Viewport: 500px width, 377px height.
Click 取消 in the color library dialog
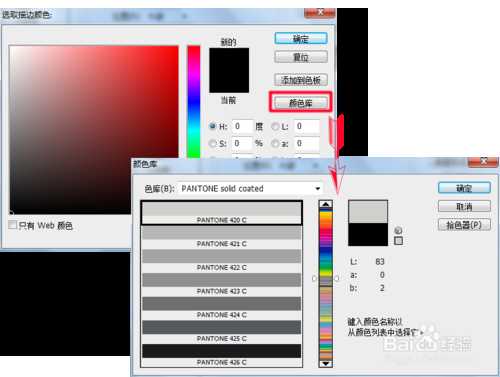click(x=464, y=206)
